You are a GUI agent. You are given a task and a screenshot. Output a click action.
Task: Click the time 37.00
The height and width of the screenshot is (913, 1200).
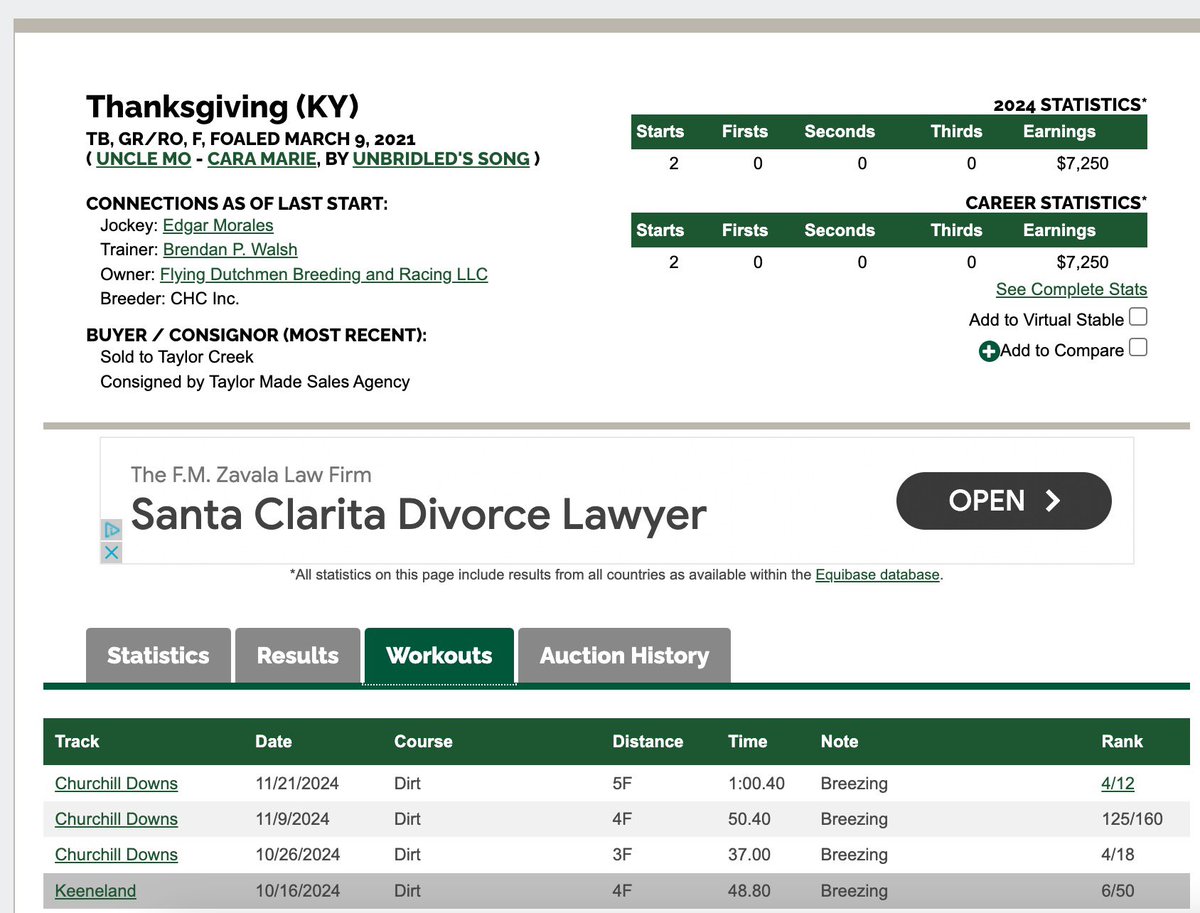(x=750, y=855)
